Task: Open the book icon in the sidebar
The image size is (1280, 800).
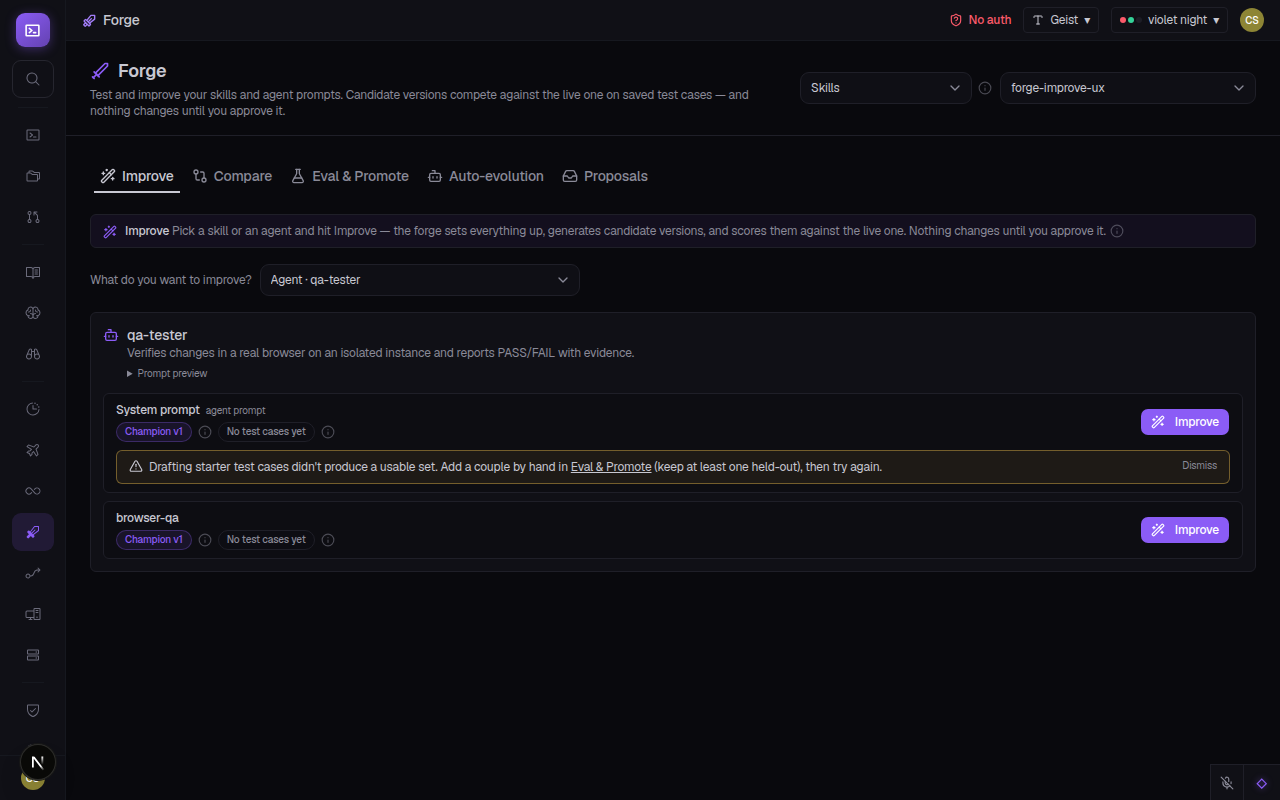Action: [x=33, y=272]
